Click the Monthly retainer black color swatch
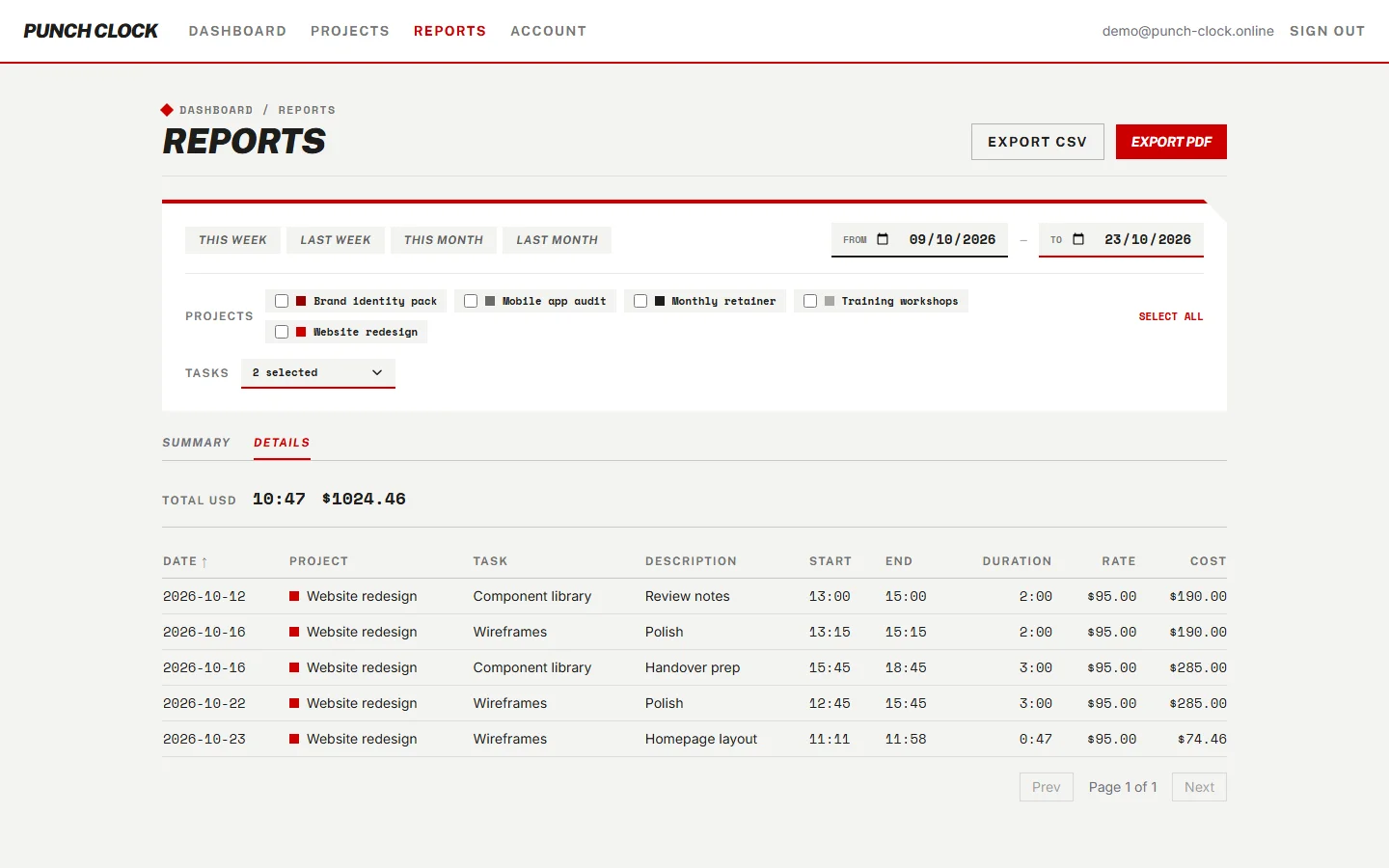The image size is (1389, 868). [x=660, y=301]
